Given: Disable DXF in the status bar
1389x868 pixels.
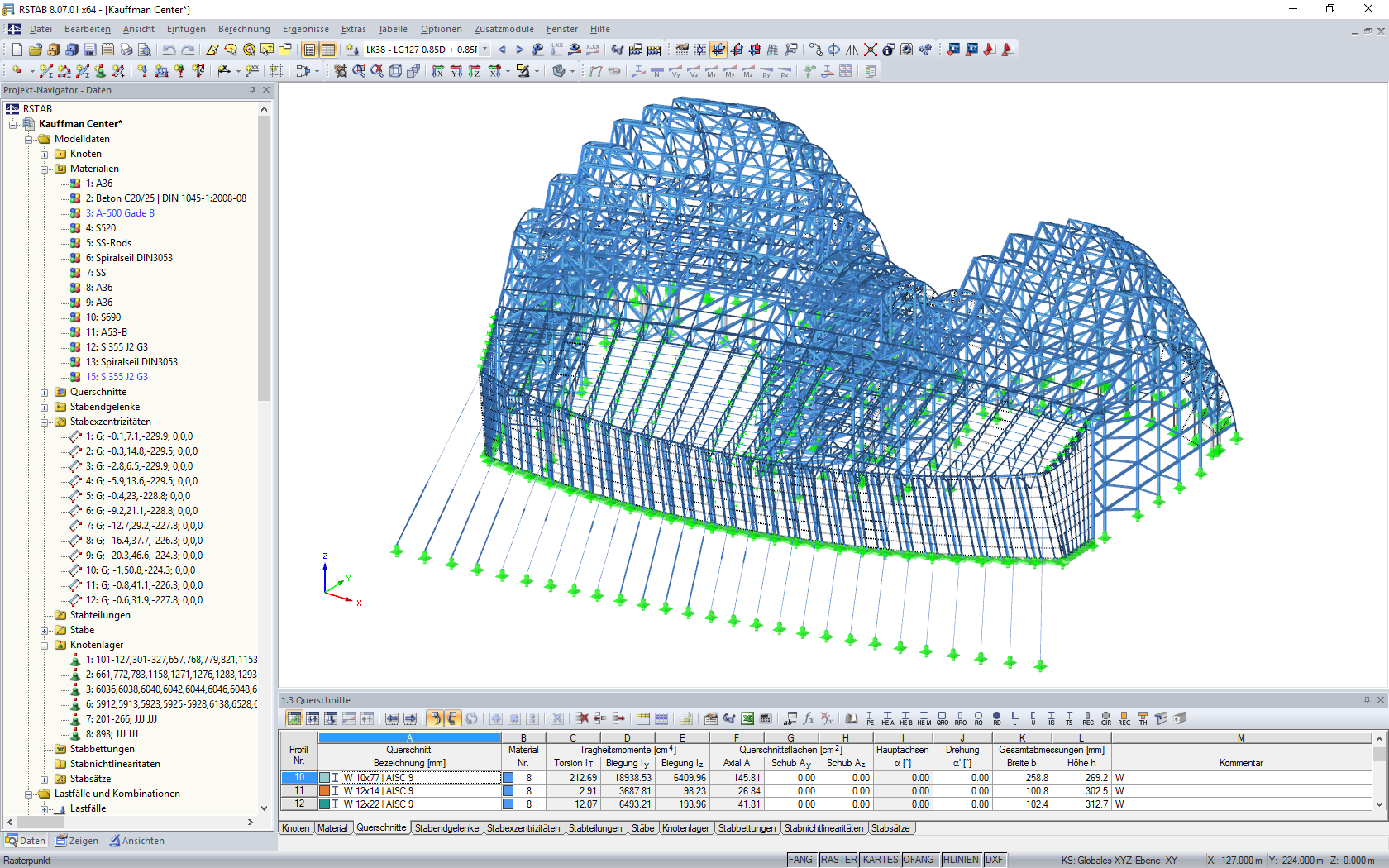Looking at the screenshot, I should (x=996, y=860).
